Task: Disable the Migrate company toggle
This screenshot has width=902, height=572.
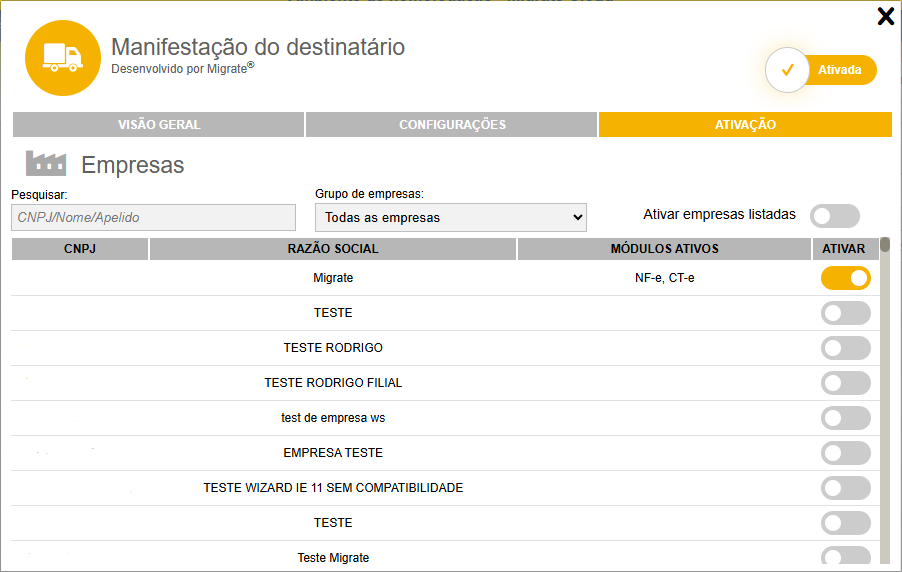Action: (x=845, y=278)
